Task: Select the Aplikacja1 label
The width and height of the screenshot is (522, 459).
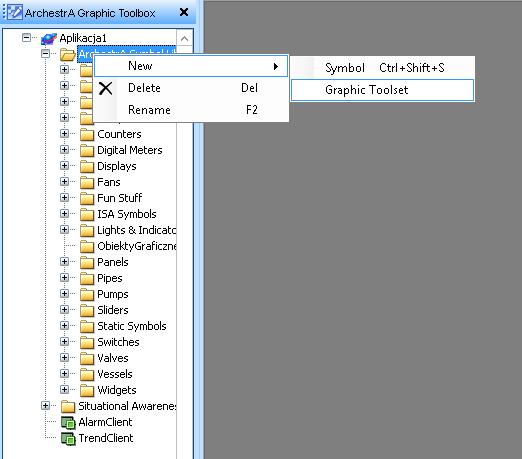Action: click(83, 38)
